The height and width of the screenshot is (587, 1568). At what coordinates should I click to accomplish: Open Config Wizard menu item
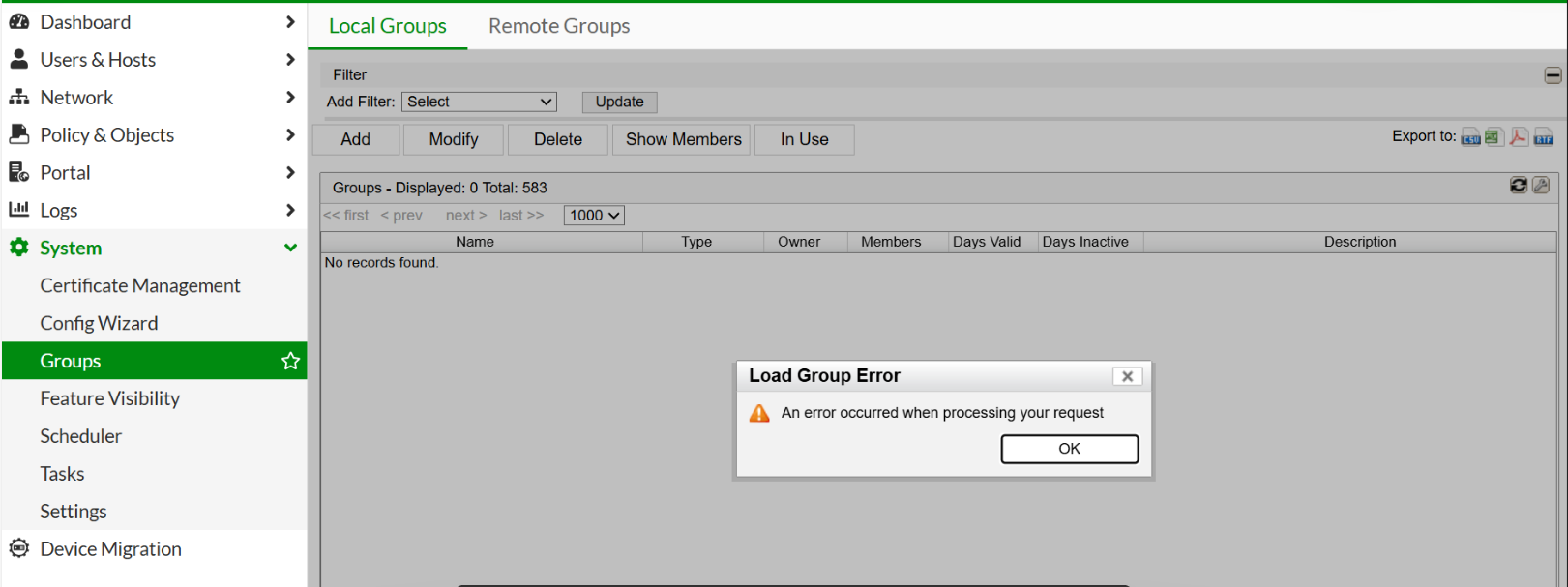point(99,323)
